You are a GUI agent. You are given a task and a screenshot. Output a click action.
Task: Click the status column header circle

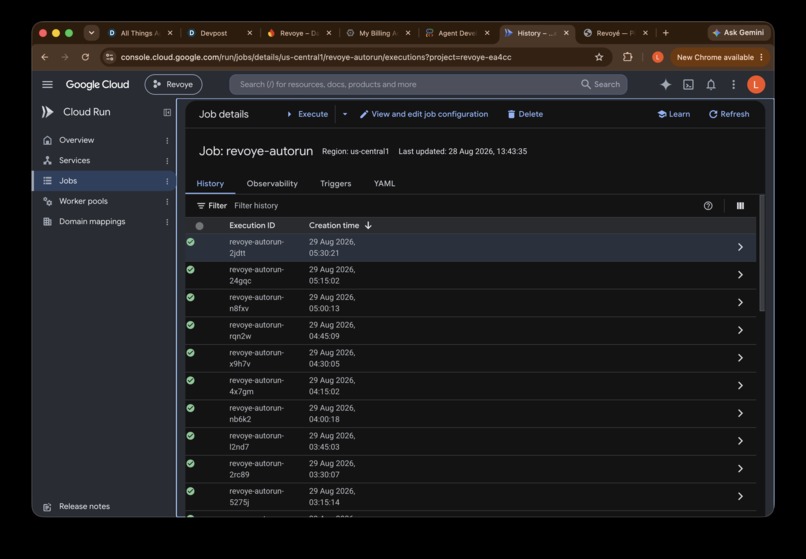click(x=199, y=226)
